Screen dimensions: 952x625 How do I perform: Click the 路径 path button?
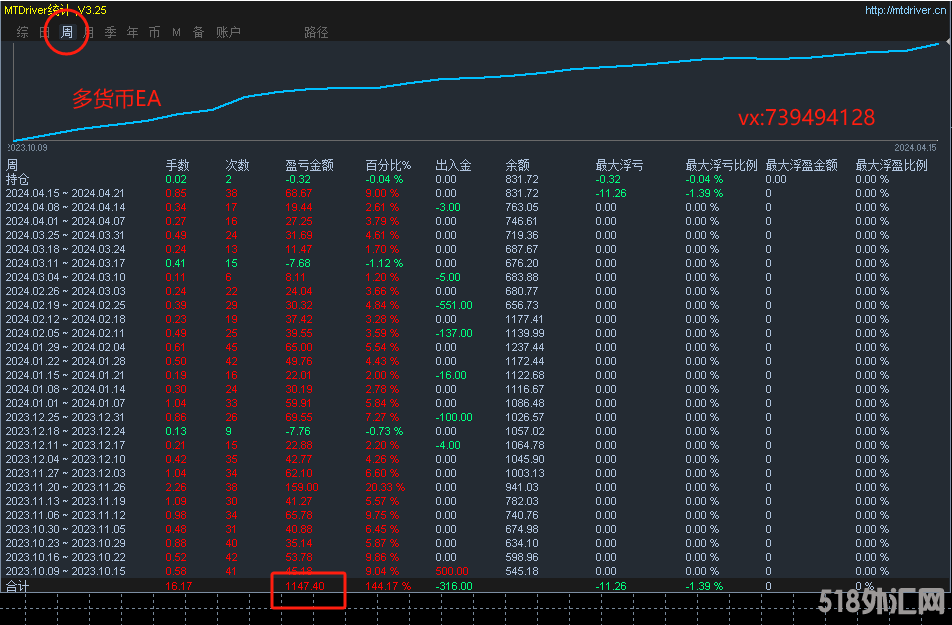coord(316,32)
